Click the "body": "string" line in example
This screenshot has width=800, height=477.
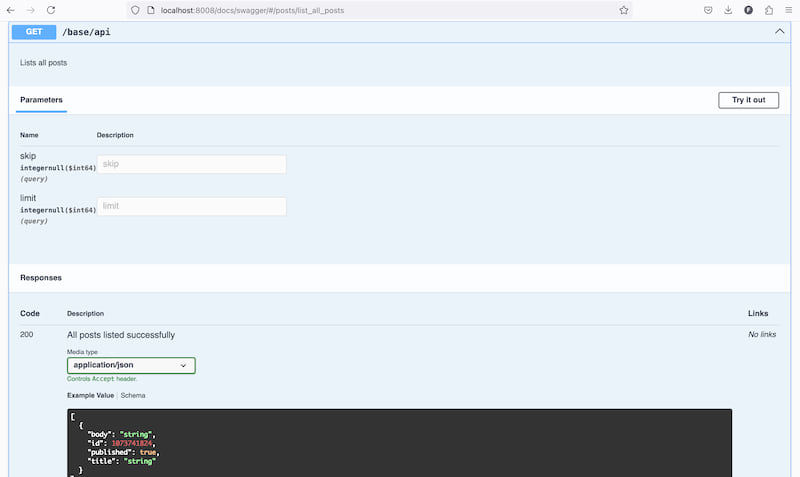(x=121, y=435)
